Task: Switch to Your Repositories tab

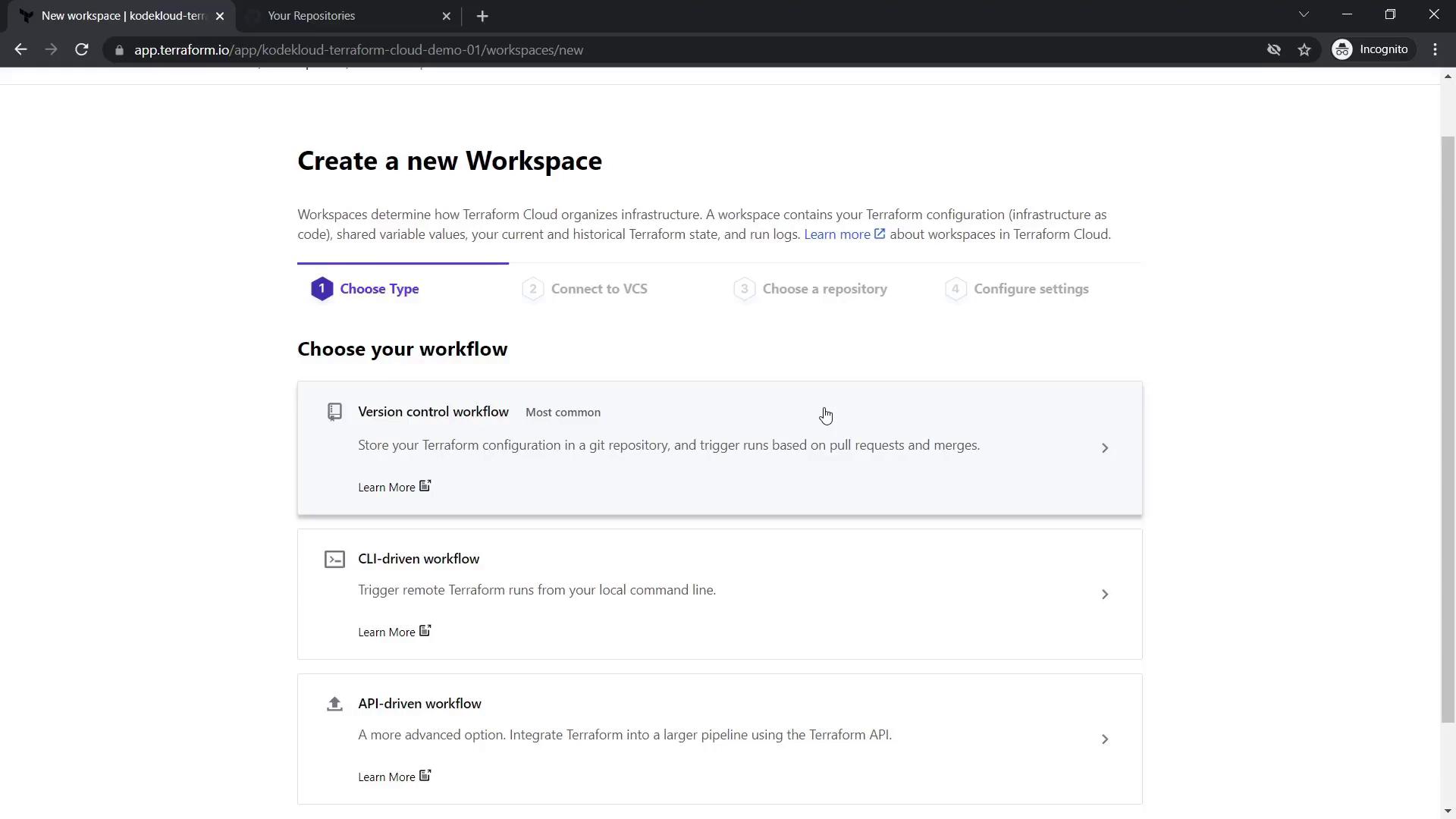Action: tap(311, 16)
